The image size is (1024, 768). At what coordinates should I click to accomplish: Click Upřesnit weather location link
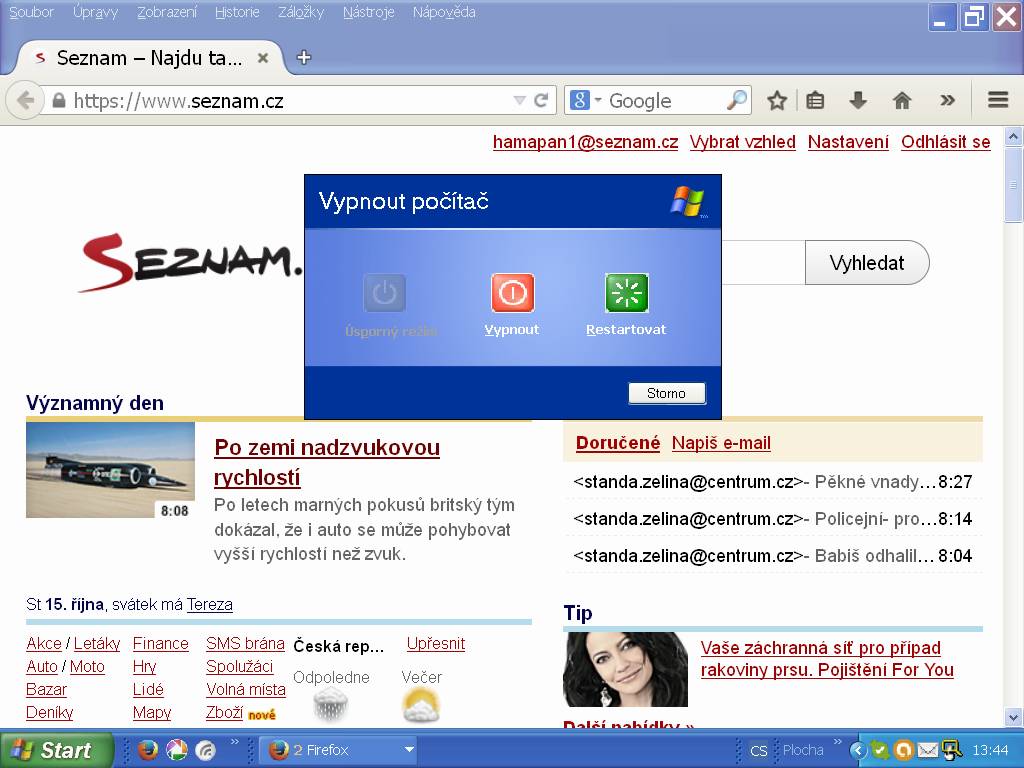tap(436, 643)
